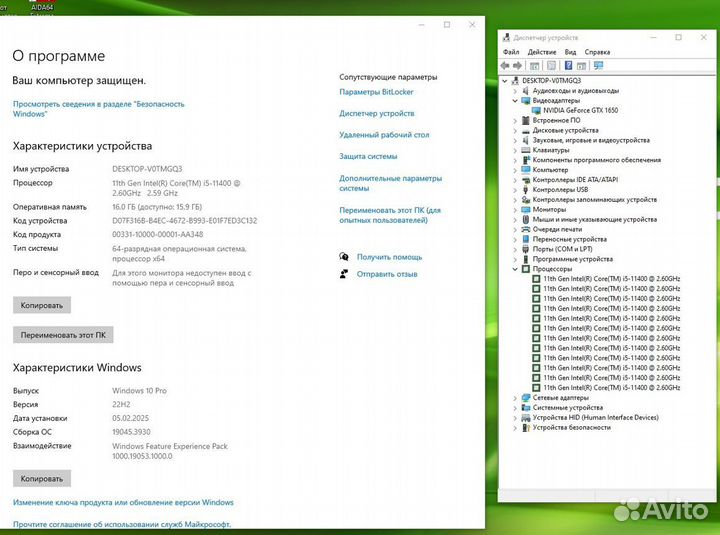Click the Переименовать этот ПК button

click(x=63, y=335)
